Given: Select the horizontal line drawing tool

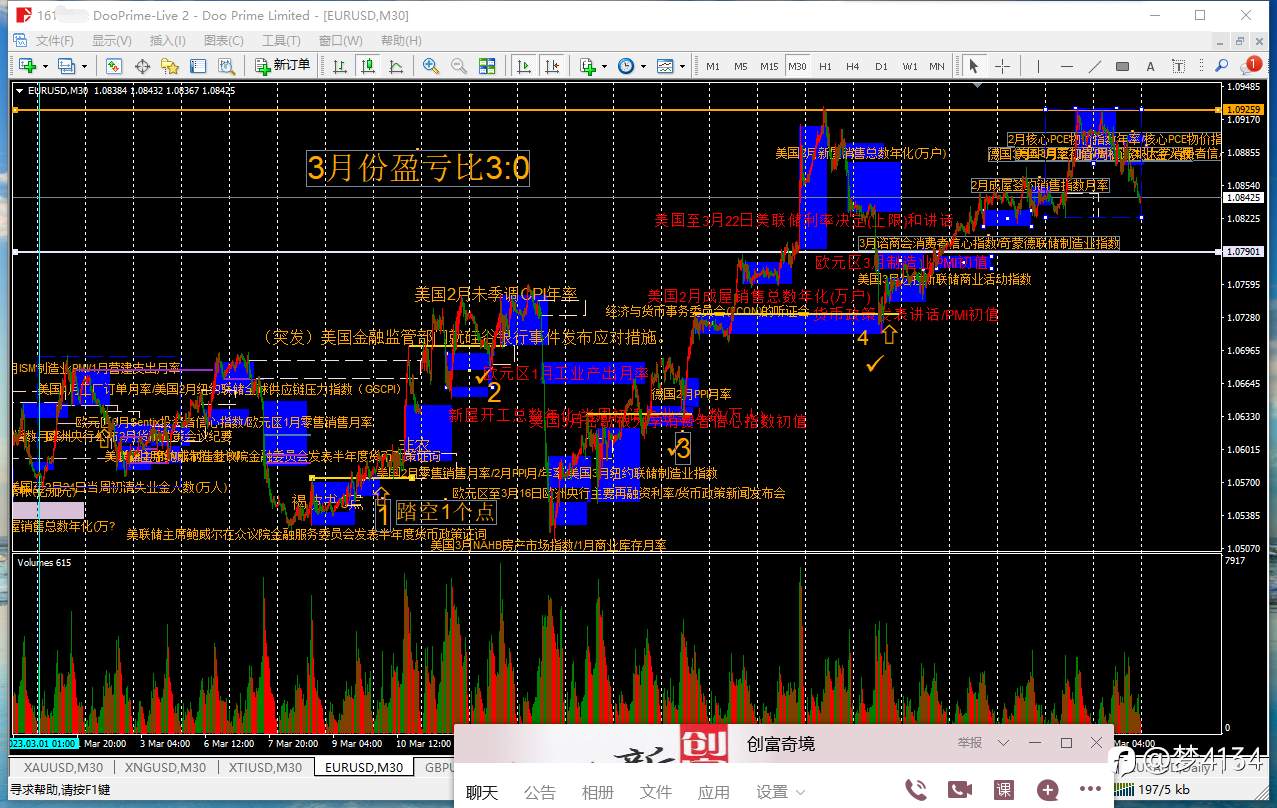Looking at the screenshot, I should [1067, 66].
